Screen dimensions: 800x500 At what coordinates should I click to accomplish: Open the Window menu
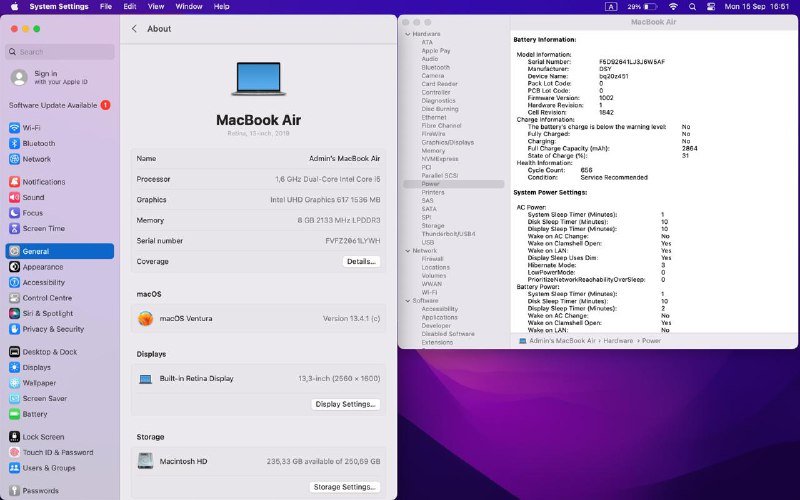coord(189,7)
